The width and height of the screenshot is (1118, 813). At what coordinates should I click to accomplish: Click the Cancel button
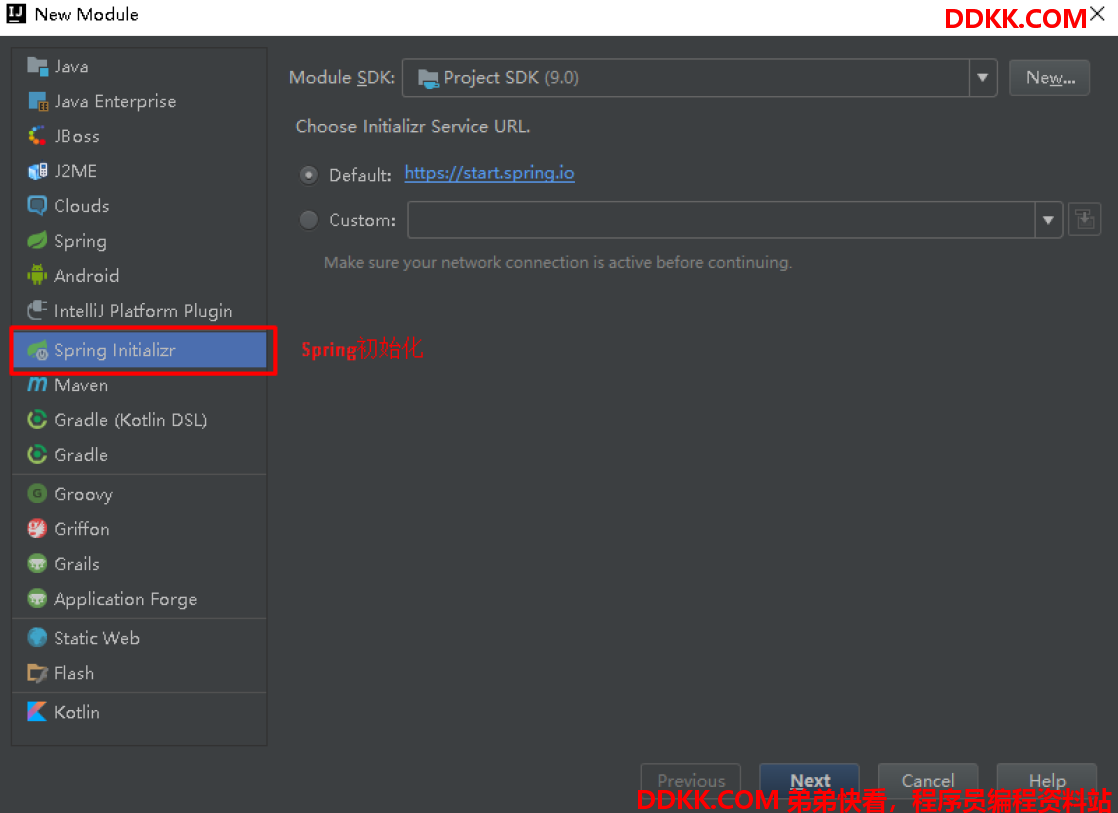point(928,780)
